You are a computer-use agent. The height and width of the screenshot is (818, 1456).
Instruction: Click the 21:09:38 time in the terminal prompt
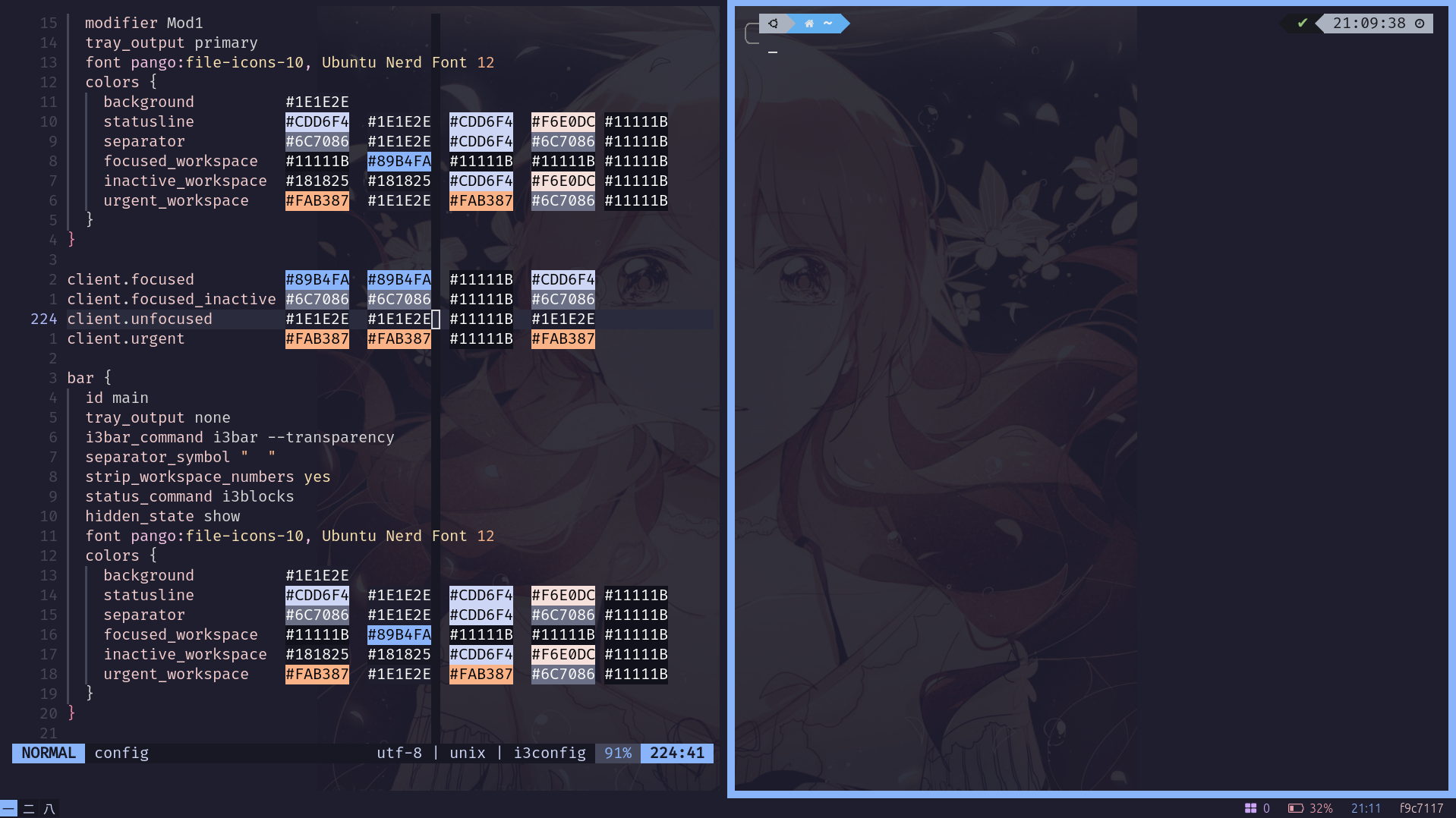[1369, 24]
